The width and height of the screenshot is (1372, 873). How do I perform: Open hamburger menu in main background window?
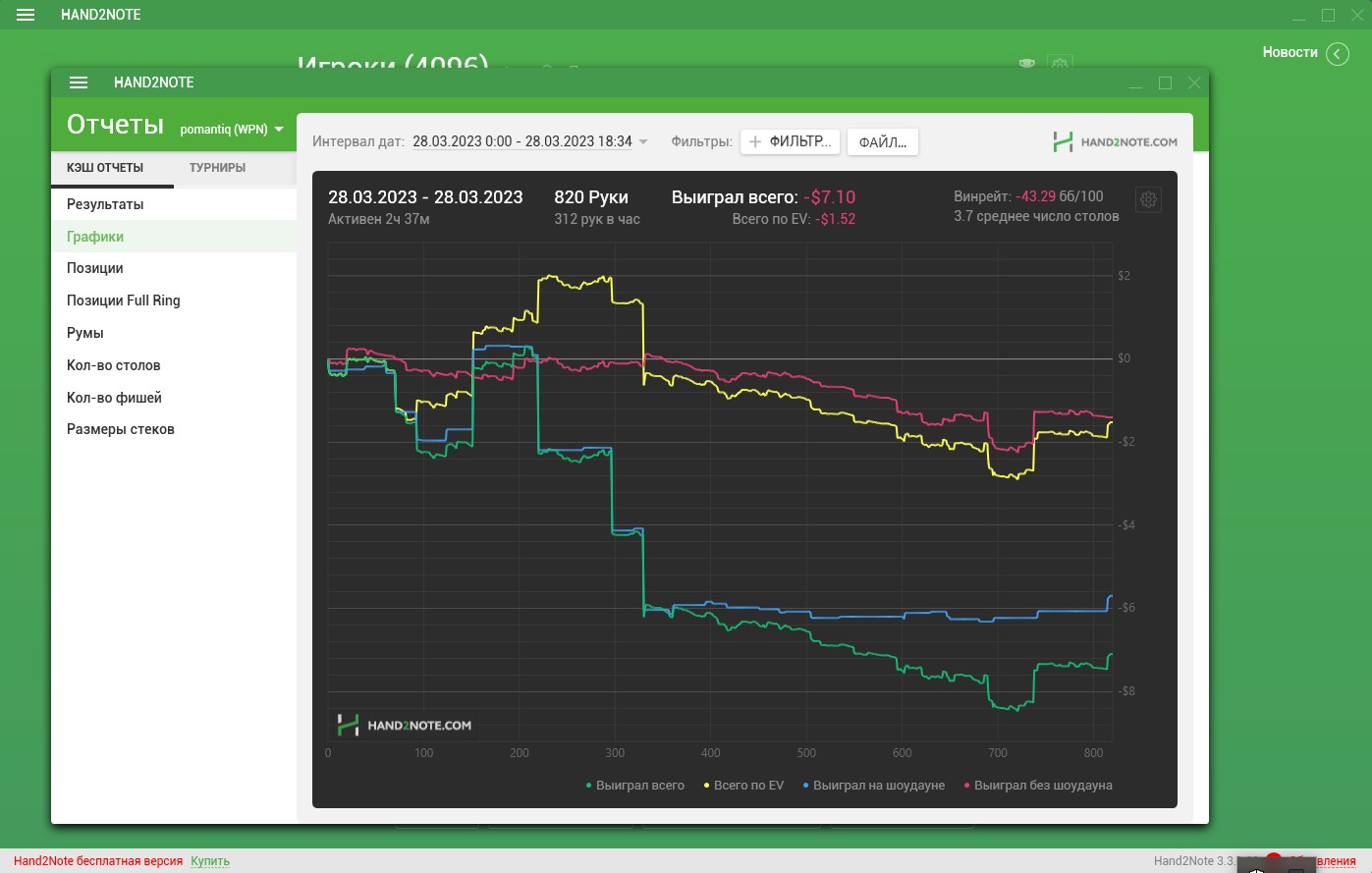pyautogui.click(x=26, y=15)
